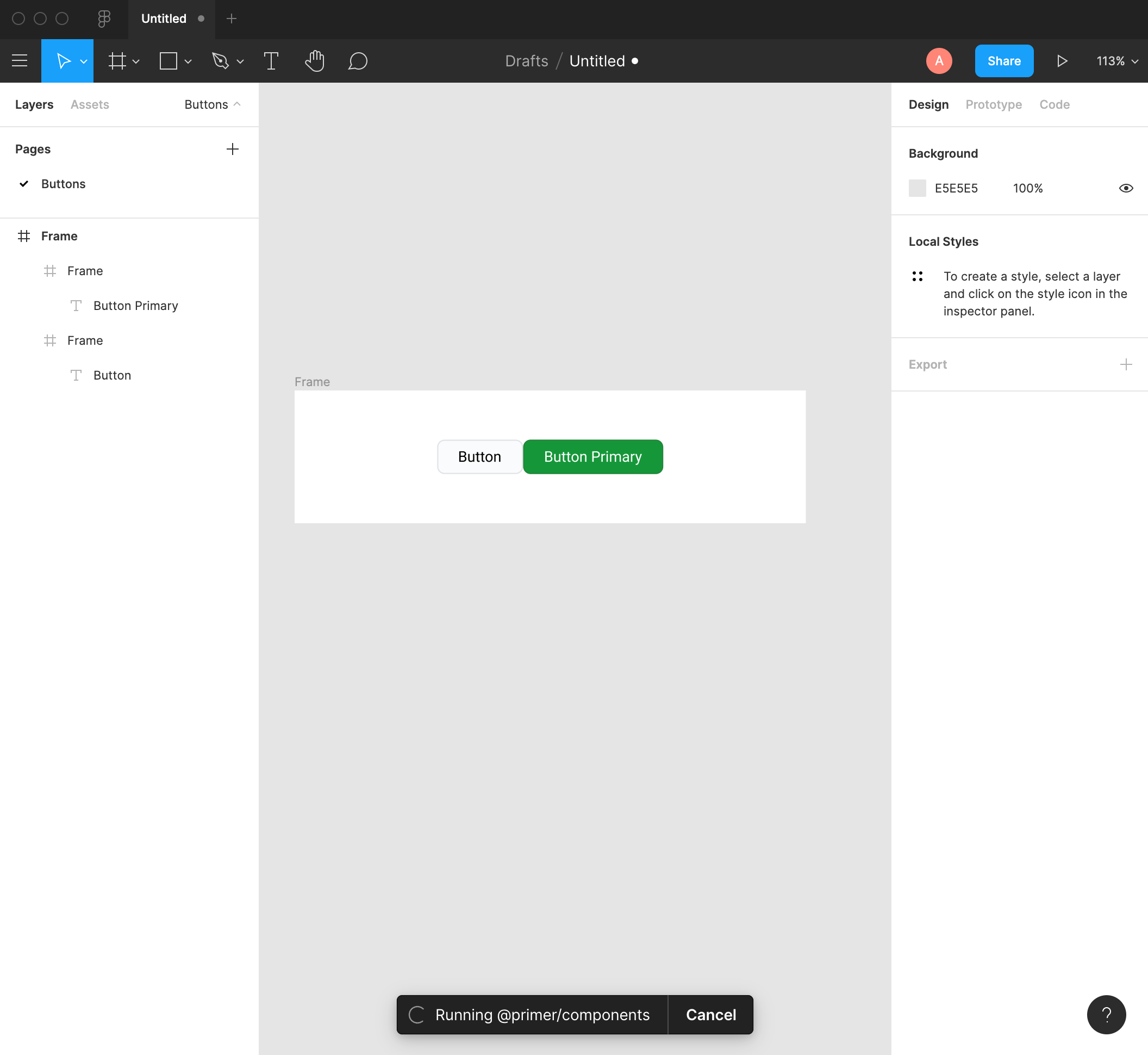Select the Move tool
The height and width of the screenshot is (1055, 1148).
pyautogui.click(x=63, y=60)
